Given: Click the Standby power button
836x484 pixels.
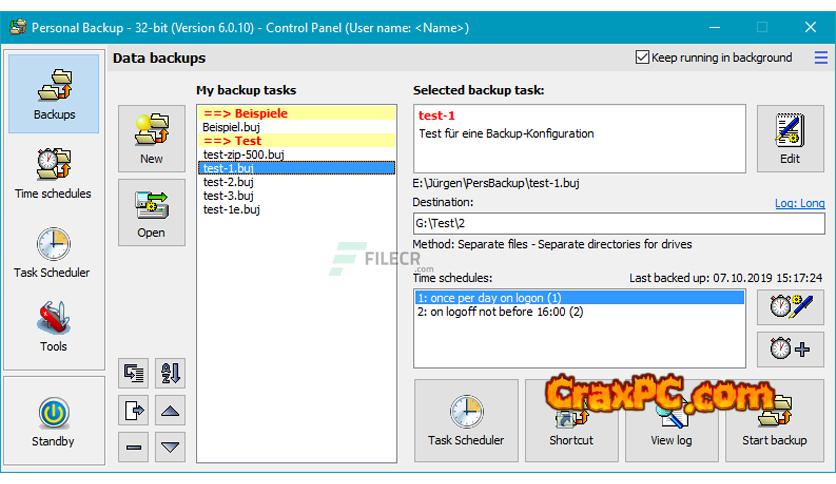Looking at the screenshot, I should pos(53,421).
